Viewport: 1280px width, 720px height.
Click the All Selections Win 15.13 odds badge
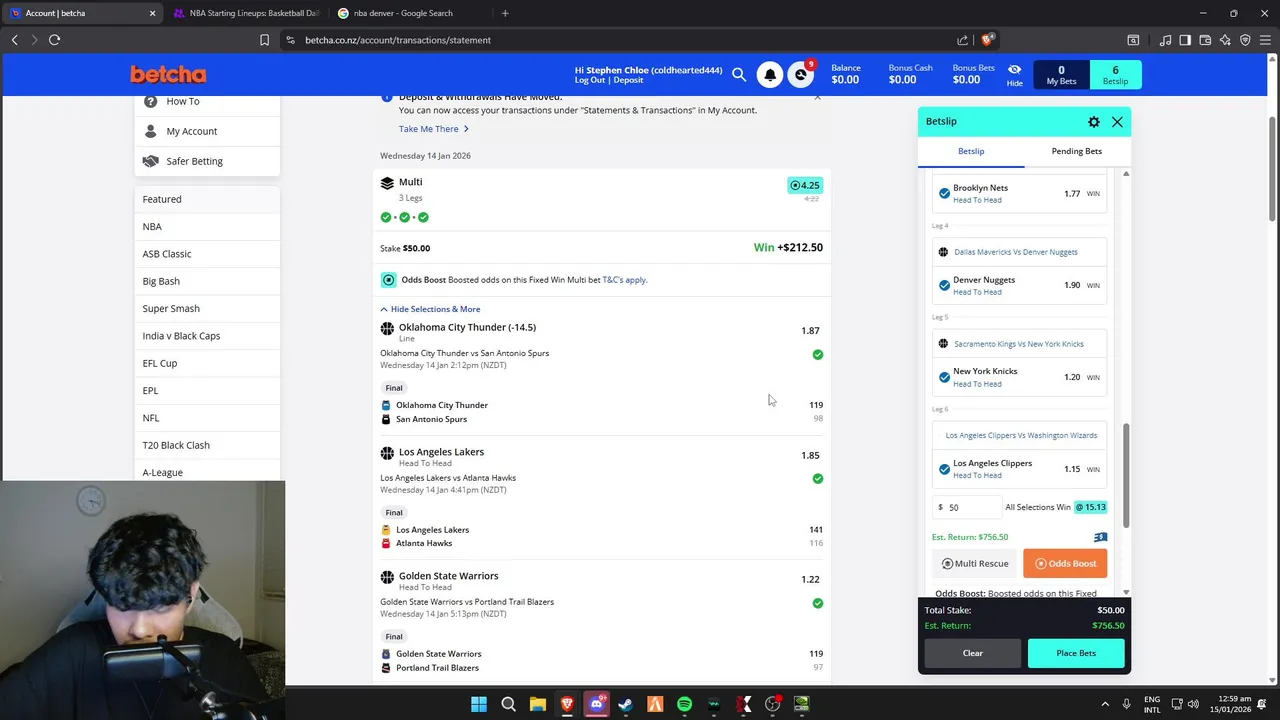[1090, 507]
